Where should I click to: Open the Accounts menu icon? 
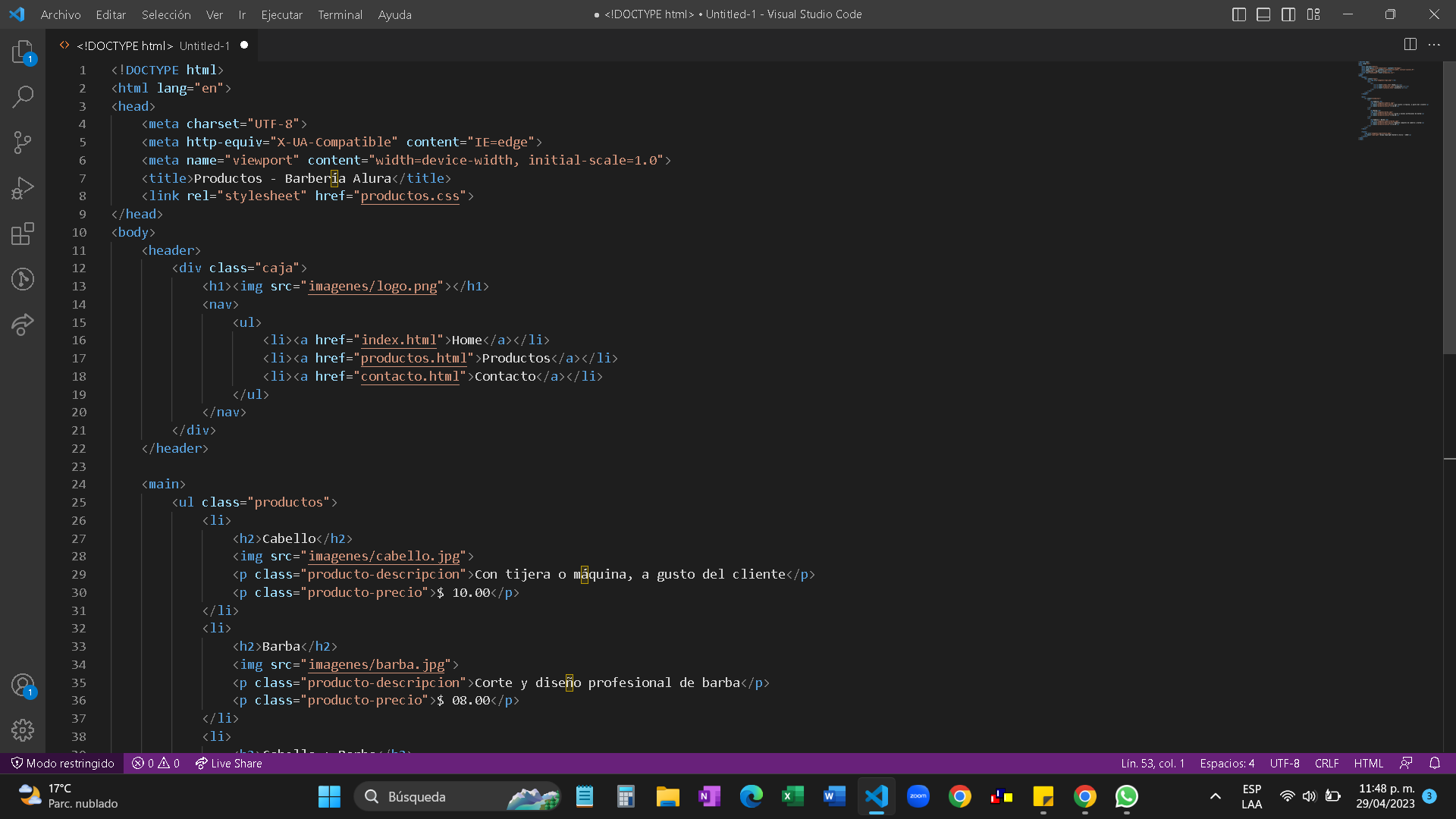pyautogui.click(x=23, y=686)
